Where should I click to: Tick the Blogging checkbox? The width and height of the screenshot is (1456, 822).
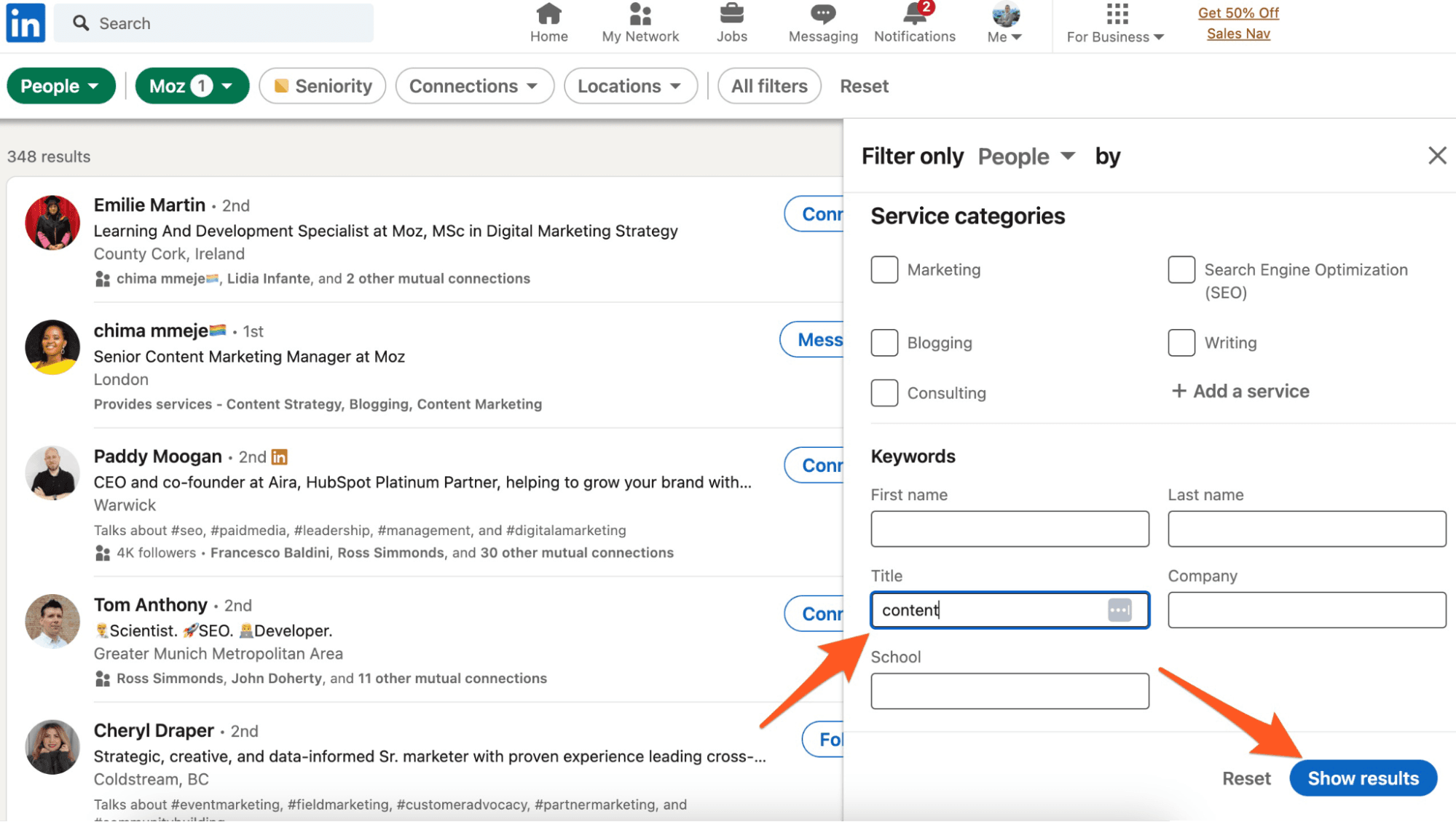(884, 343)
